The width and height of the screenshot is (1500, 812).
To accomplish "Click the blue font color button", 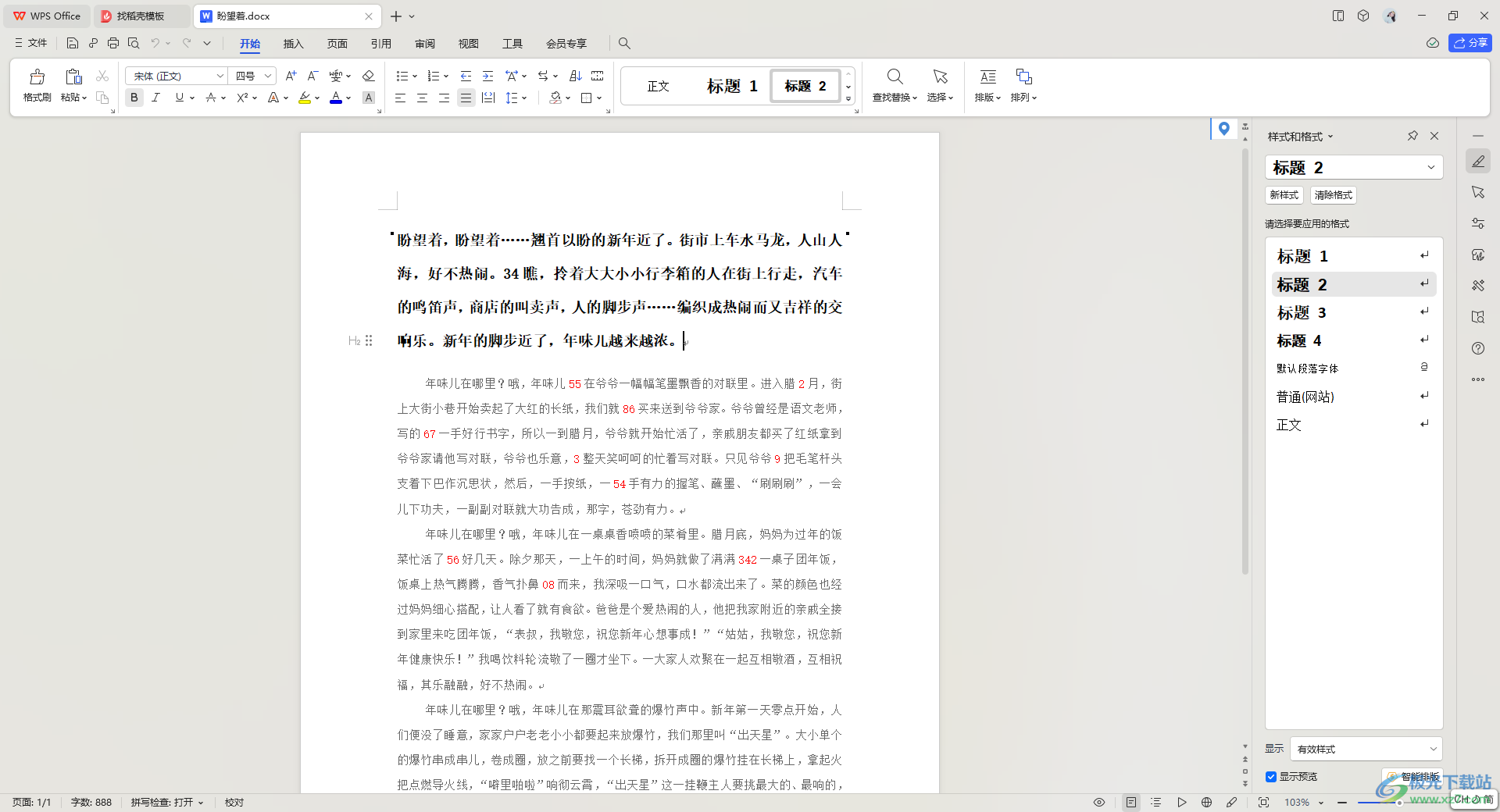I will click(x=336, y=98).
